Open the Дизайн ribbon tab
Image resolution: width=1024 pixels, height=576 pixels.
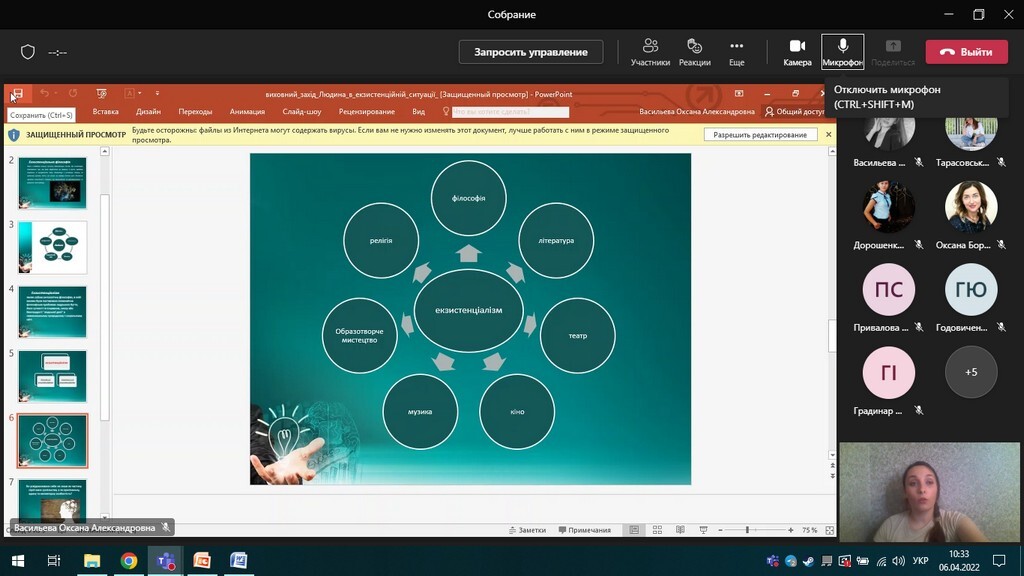pos(148,112)
